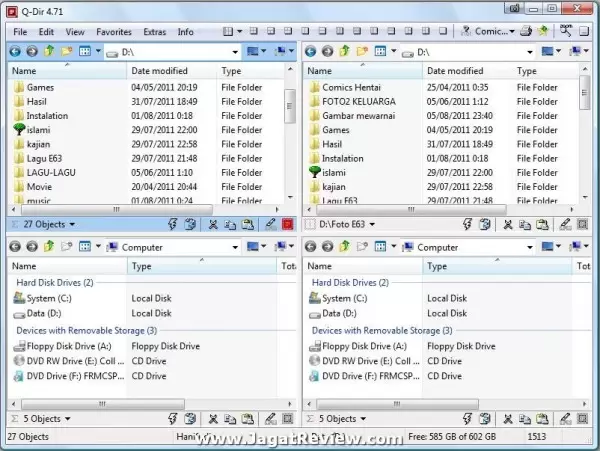Open the 27 Objects dropdown in top-left pane
This screenshot has width=600, height=451.
pos(40,226)
